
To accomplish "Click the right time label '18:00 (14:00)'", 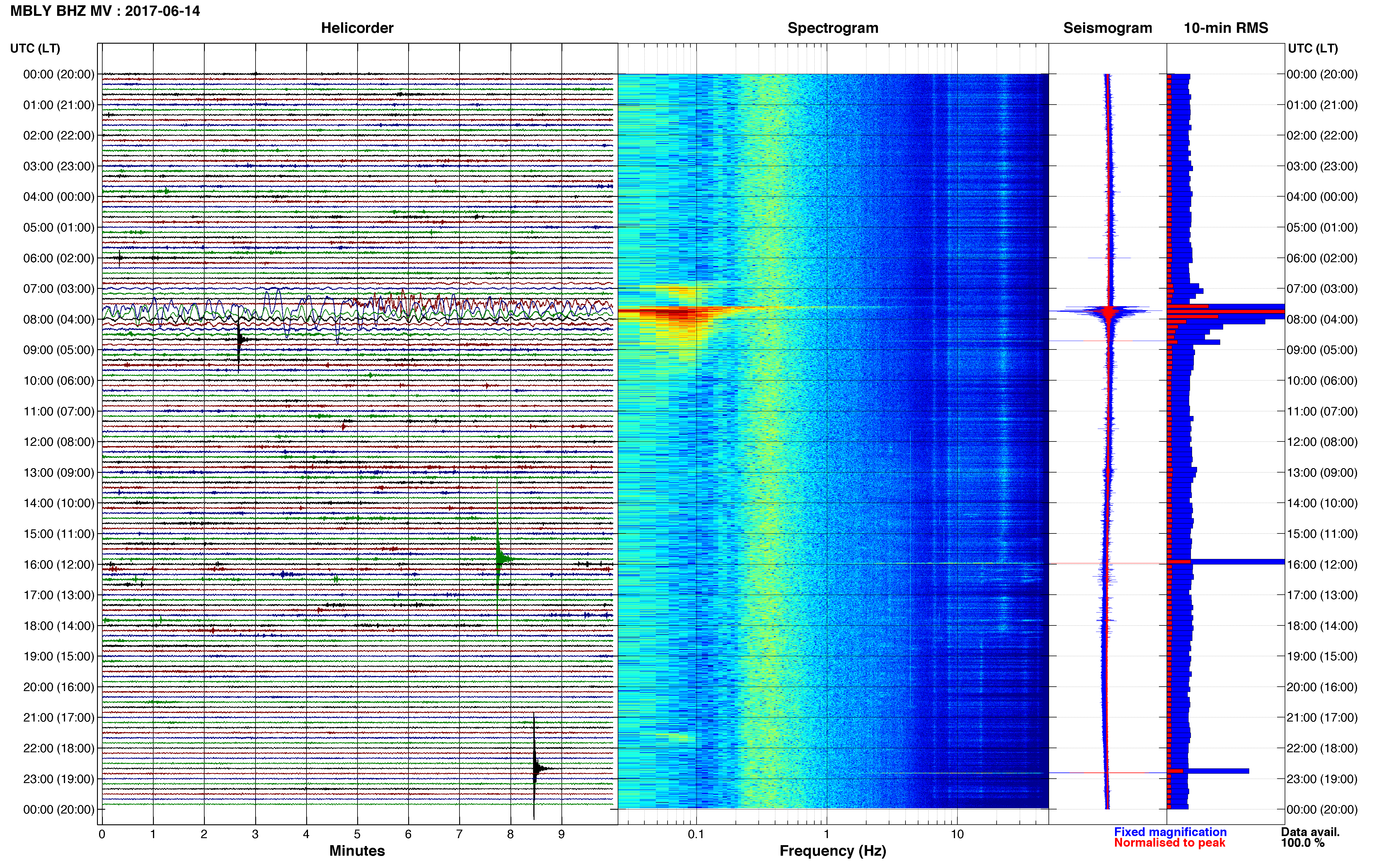I will coord(1322,626).
